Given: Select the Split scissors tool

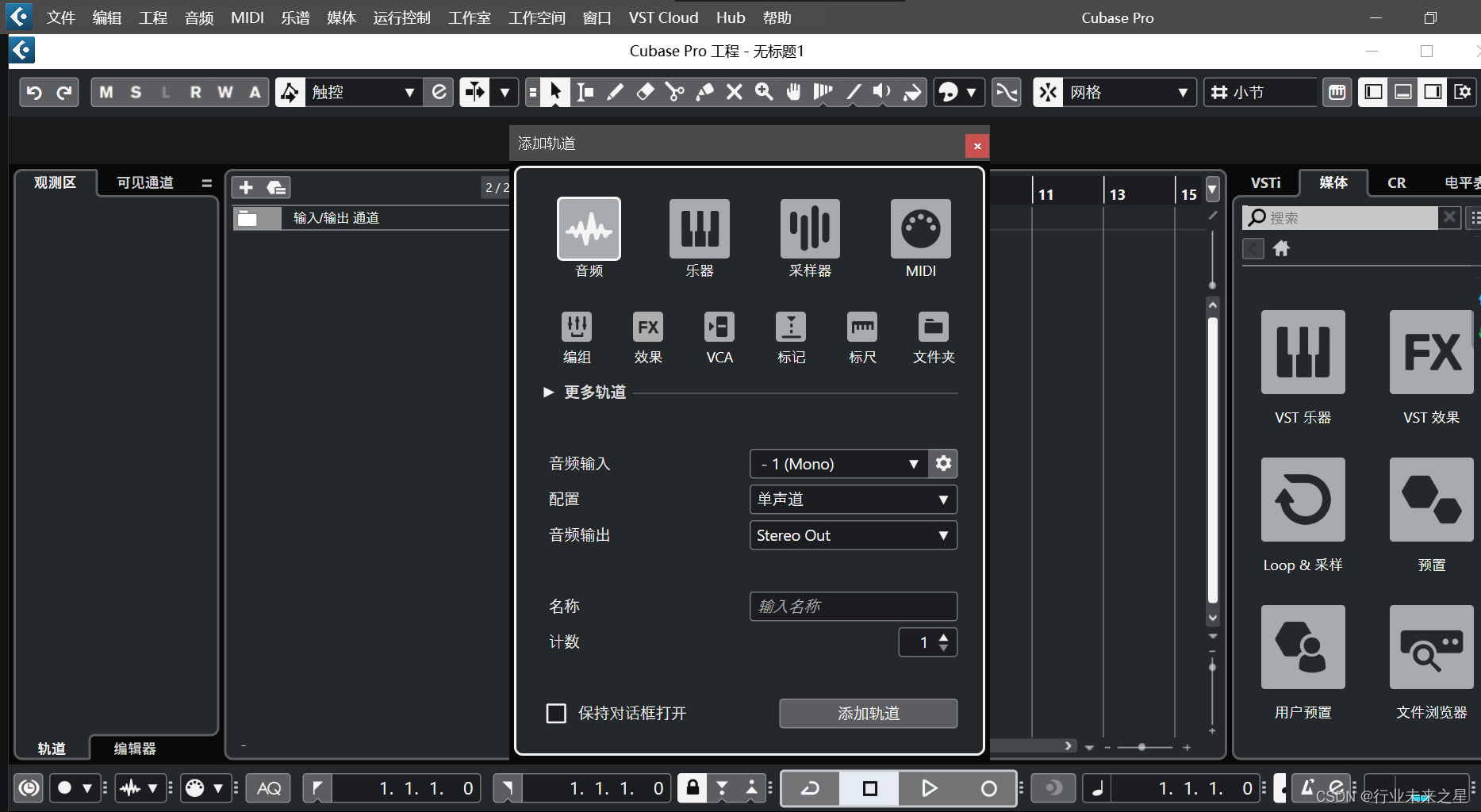Looking at the screenshot, I should [675, 92].
